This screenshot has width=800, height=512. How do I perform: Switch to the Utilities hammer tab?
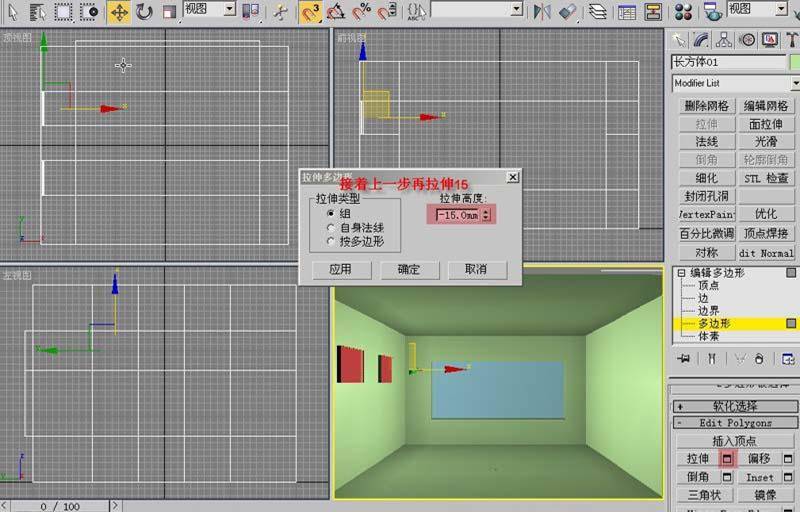click(792, 40)
